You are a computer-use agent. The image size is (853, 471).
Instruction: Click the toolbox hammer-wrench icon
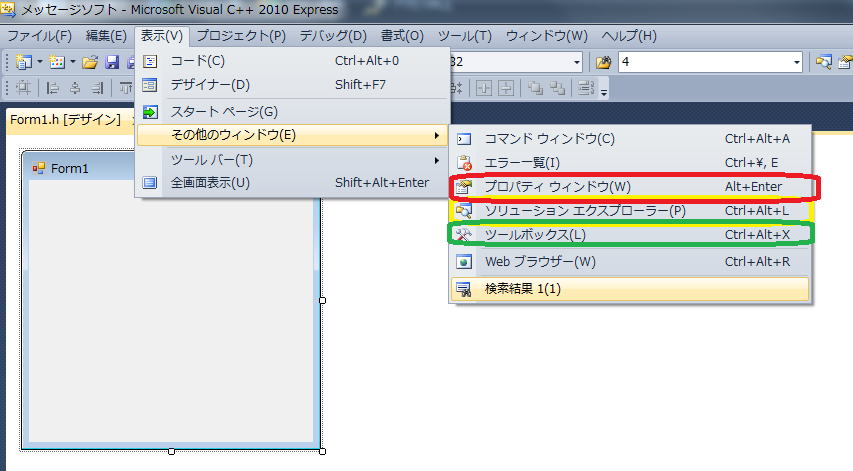click(x=463, y=234)
